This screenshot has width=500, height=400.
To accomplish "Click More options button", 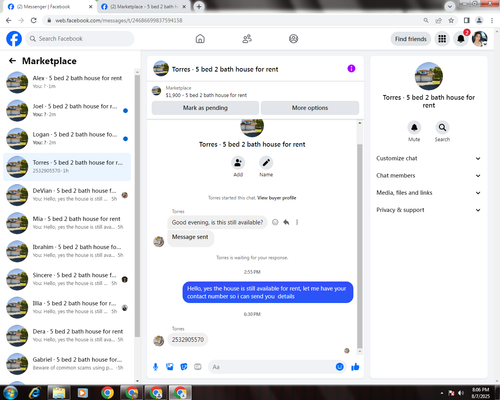I will click(310, 108).
